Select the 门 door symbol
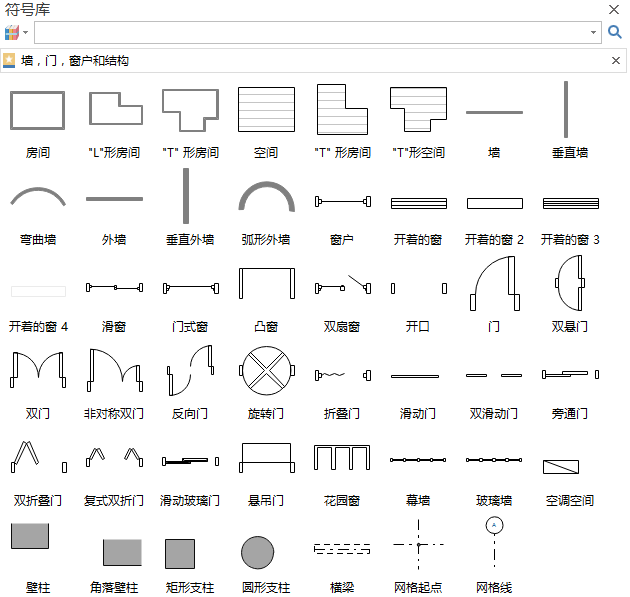This screenshot has width=630, height=597. tap(495, 283)
